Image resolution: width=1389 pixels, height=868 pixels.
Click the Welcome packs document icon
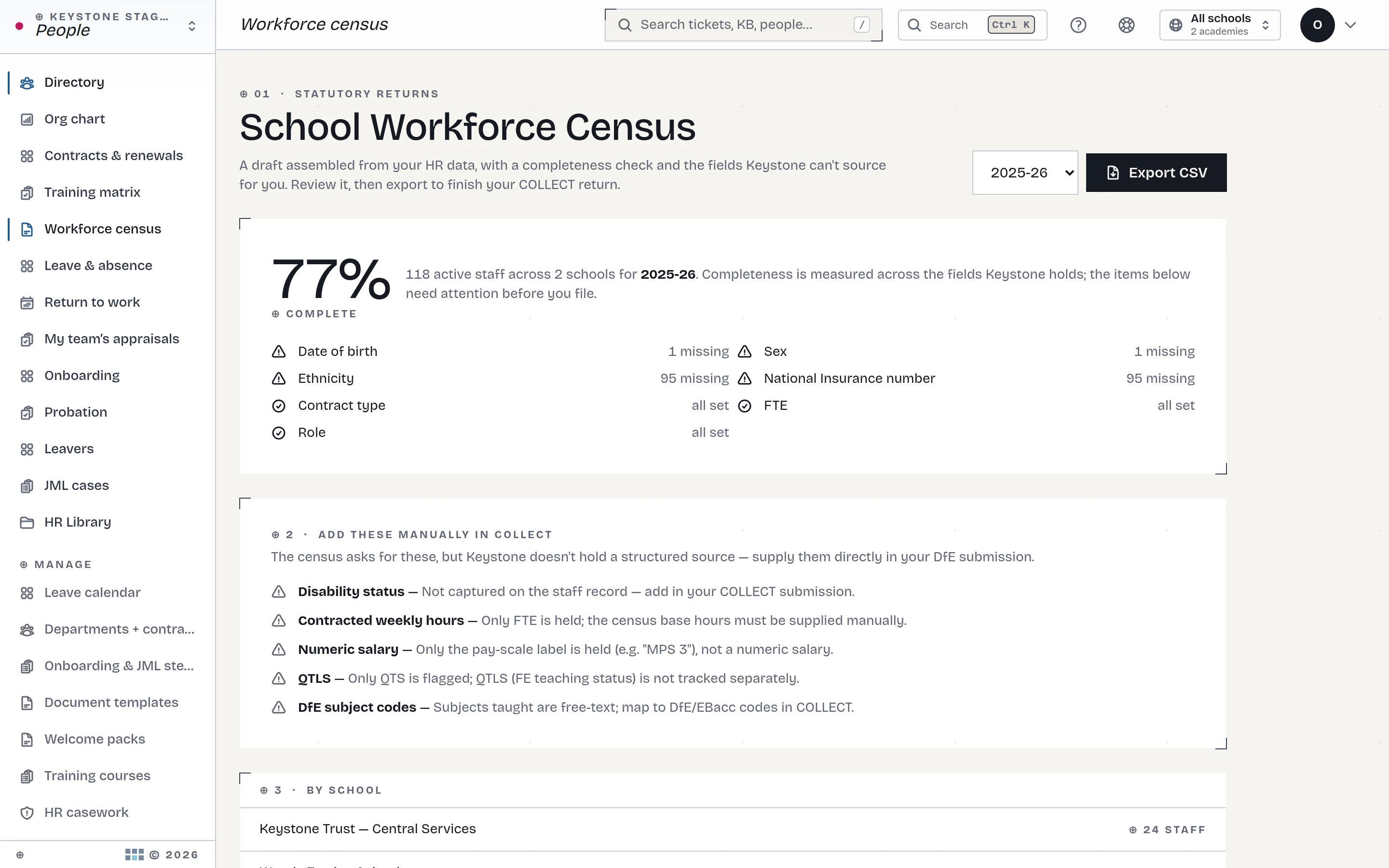[x=27, y=739]
